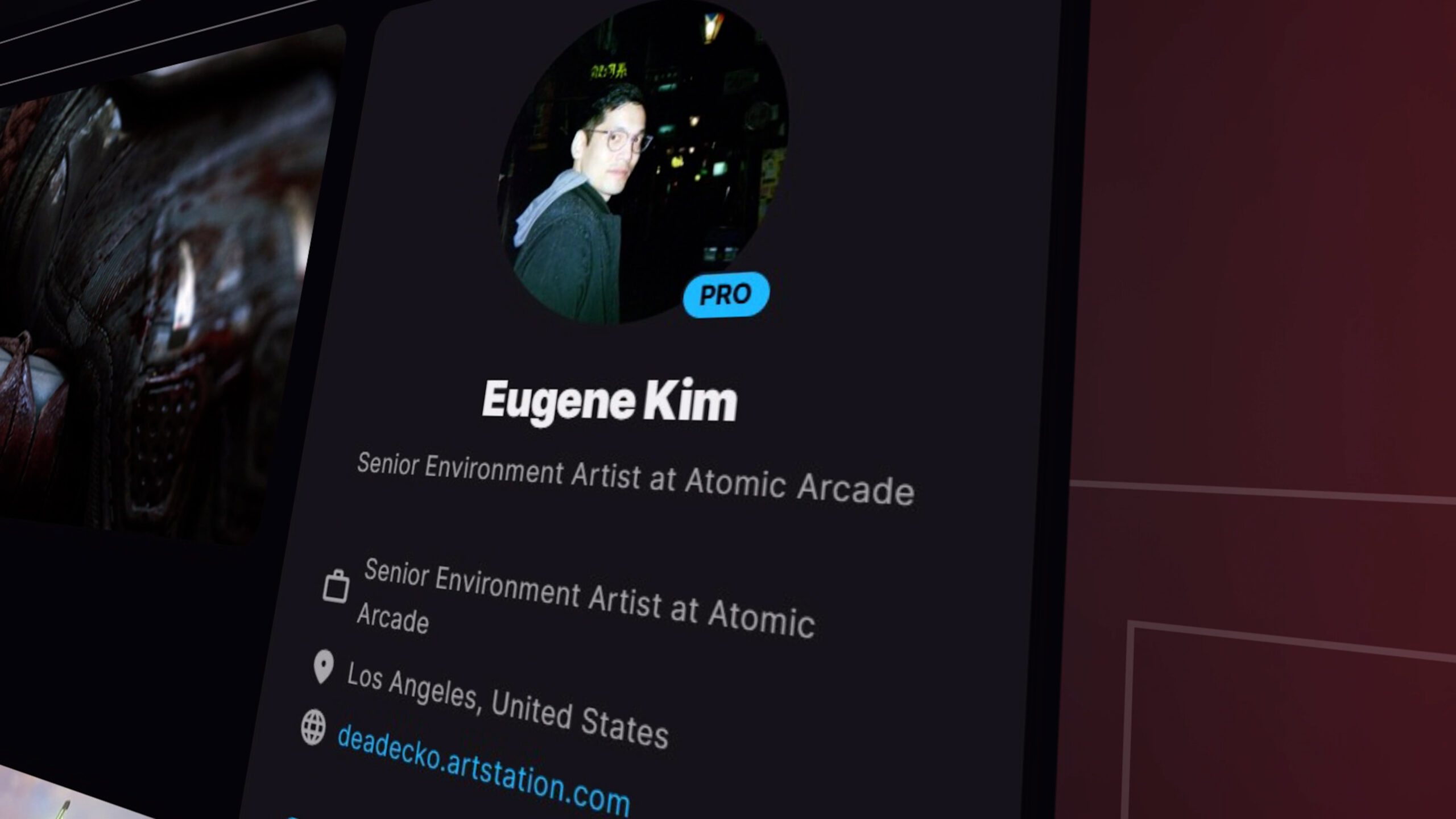Click the green neon sign in the profile photo
Viewport: 1456px width, 819px height.
(609, 71)
